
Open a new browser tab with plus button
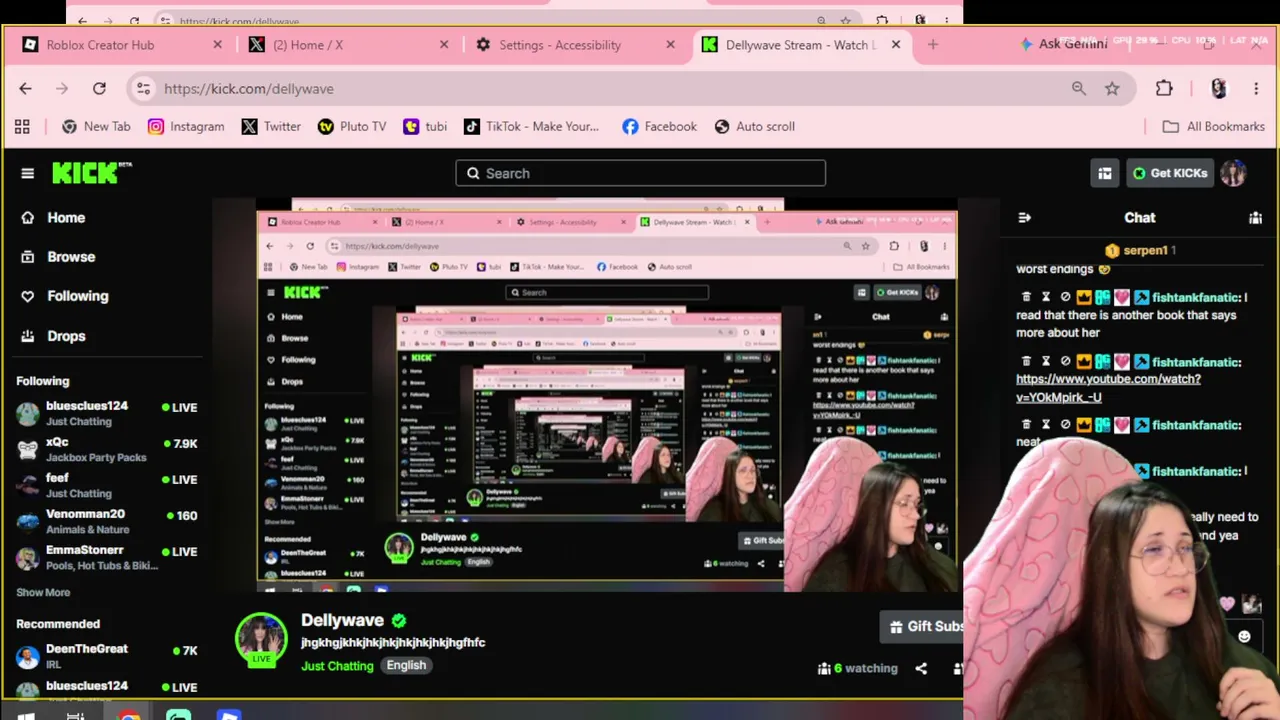tap(933, 45)
